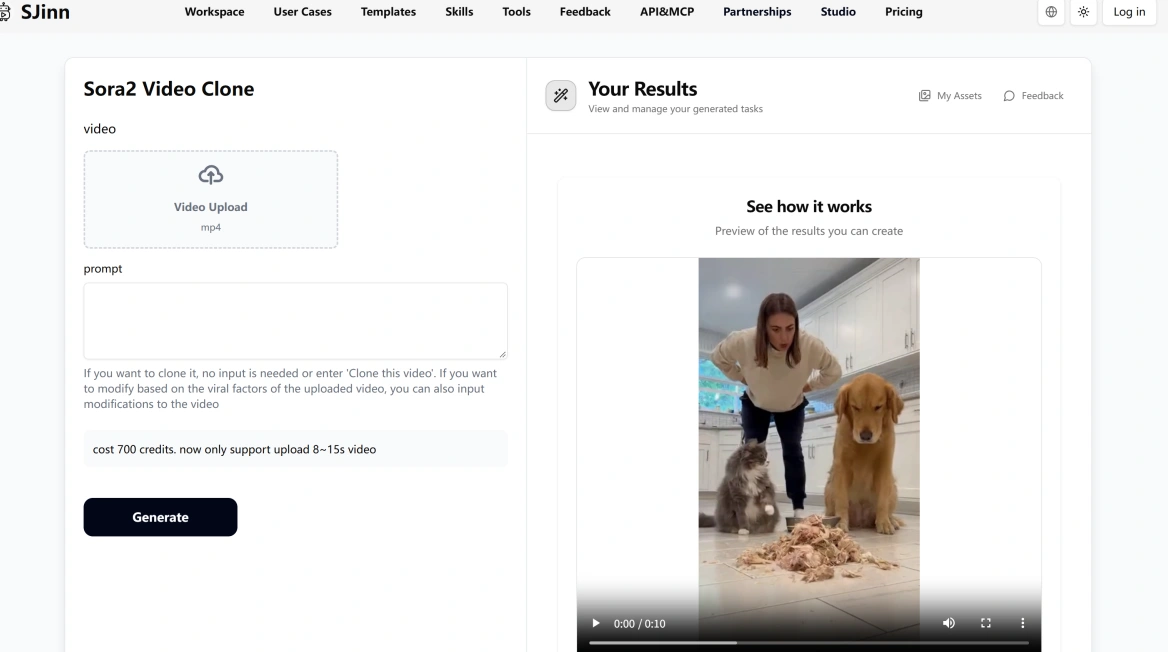Screen dimensions: 1168x652
Task: Click the SJinn logo
Action: pyautogui.click(x=36, y=12)
